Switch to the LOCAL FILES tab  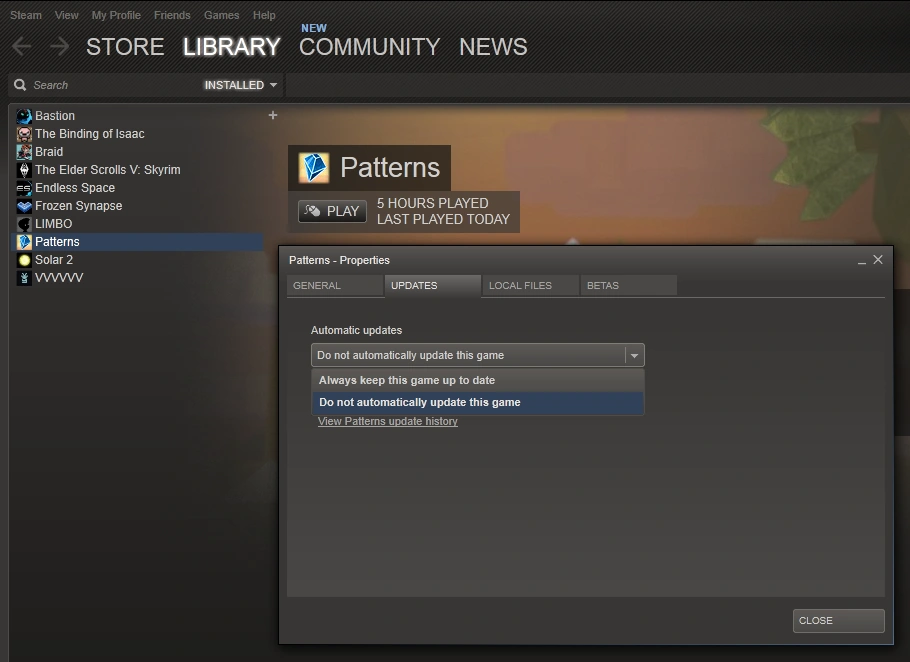(x=529, y=285)
